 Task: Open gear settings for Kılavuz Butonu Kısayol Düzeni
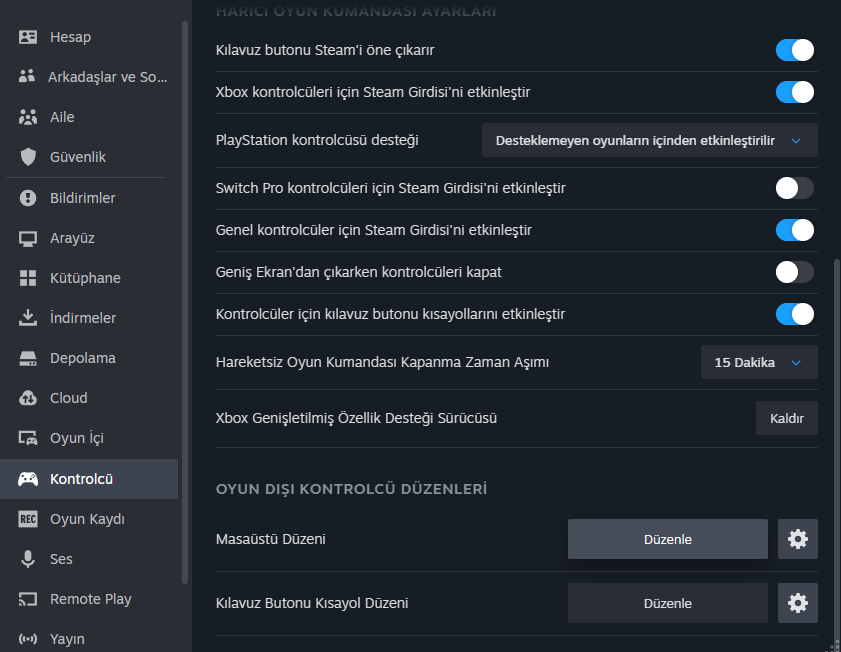click(x=798, y=603)
